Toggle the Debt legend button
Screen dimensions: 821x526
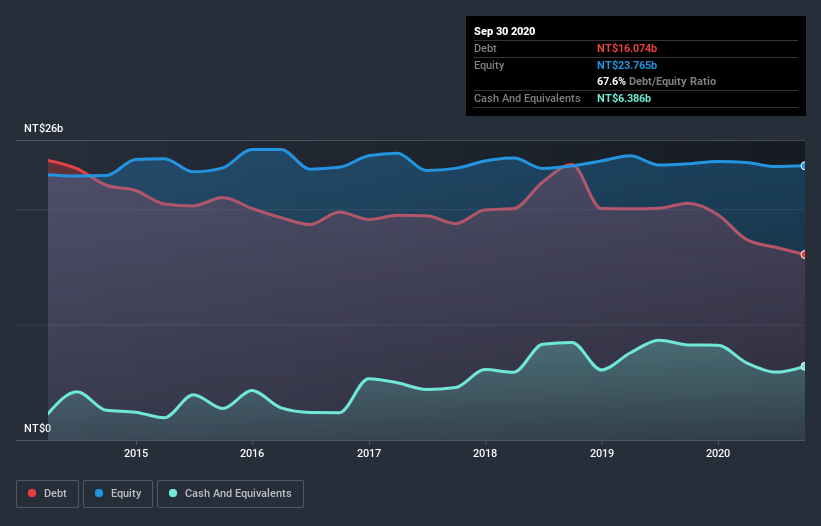point(48,494)
